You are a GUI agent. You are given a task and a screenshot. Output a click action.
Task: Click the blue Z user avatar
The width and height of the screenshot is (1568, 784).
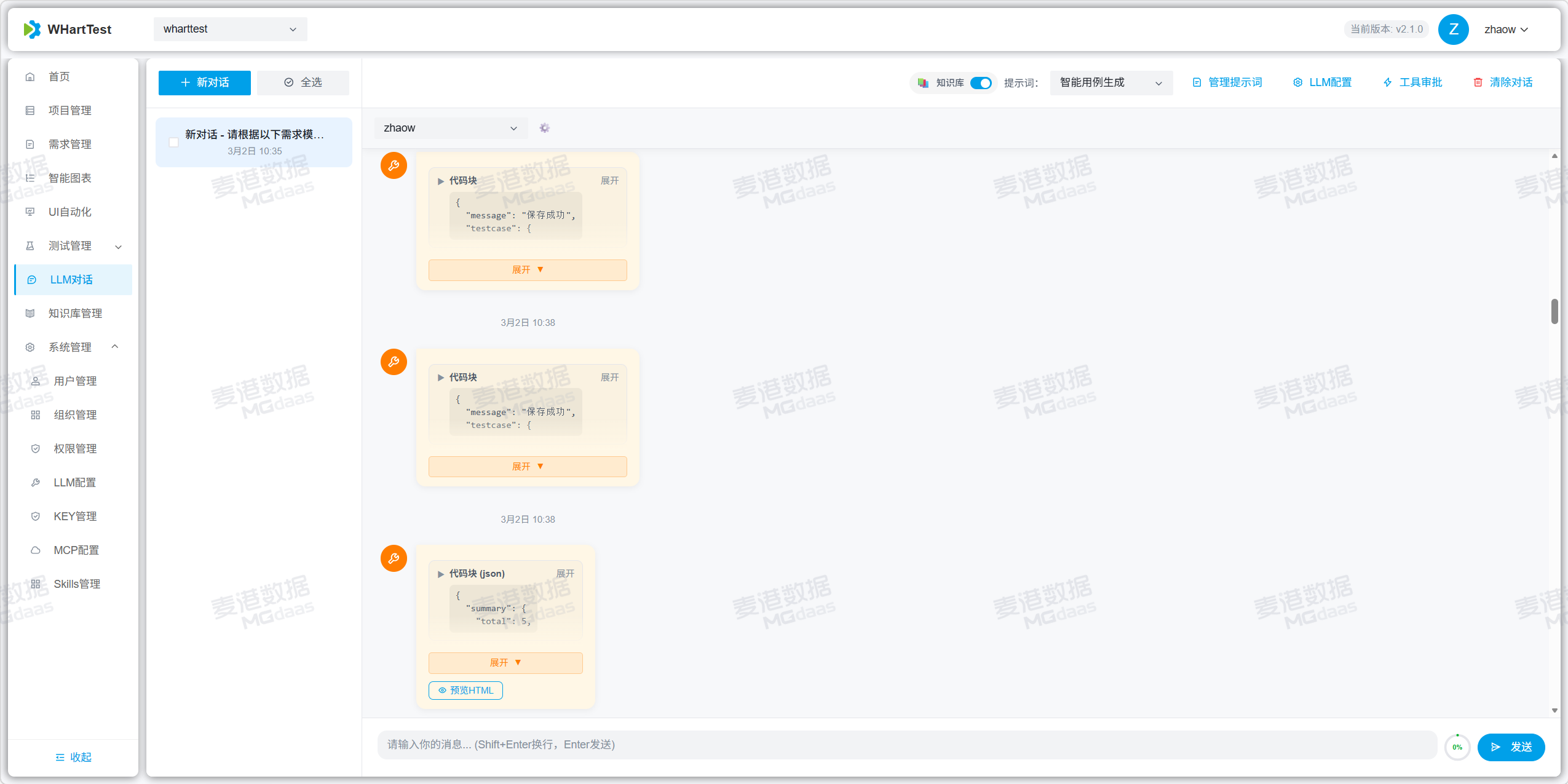coord(1453,30)
